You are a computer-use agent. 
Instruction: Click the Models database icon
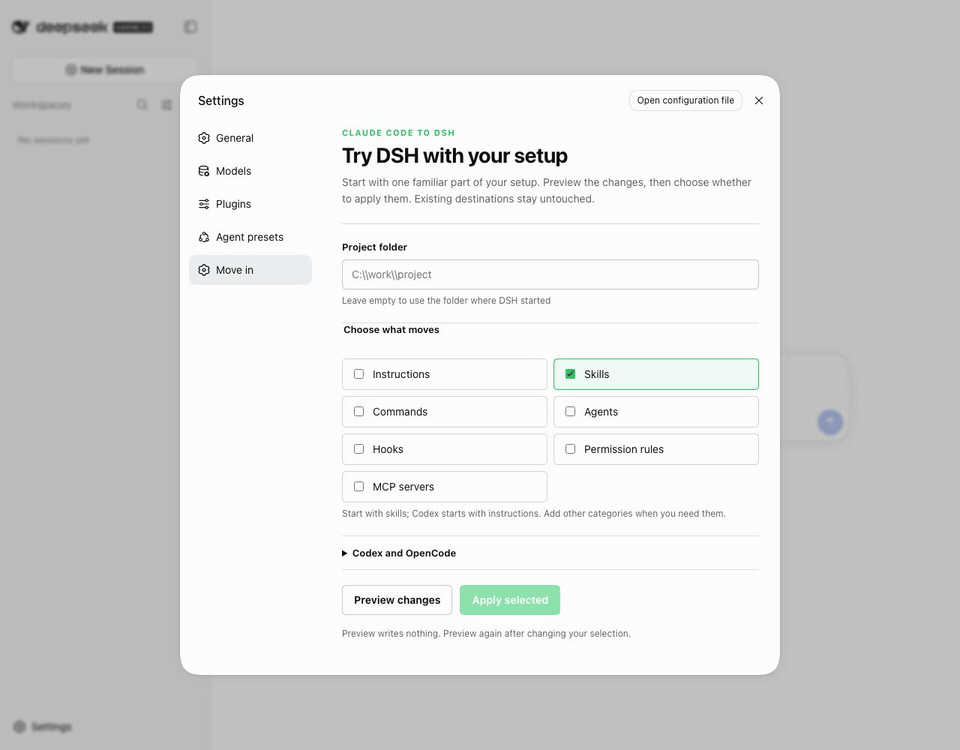(x=204, y=171)
